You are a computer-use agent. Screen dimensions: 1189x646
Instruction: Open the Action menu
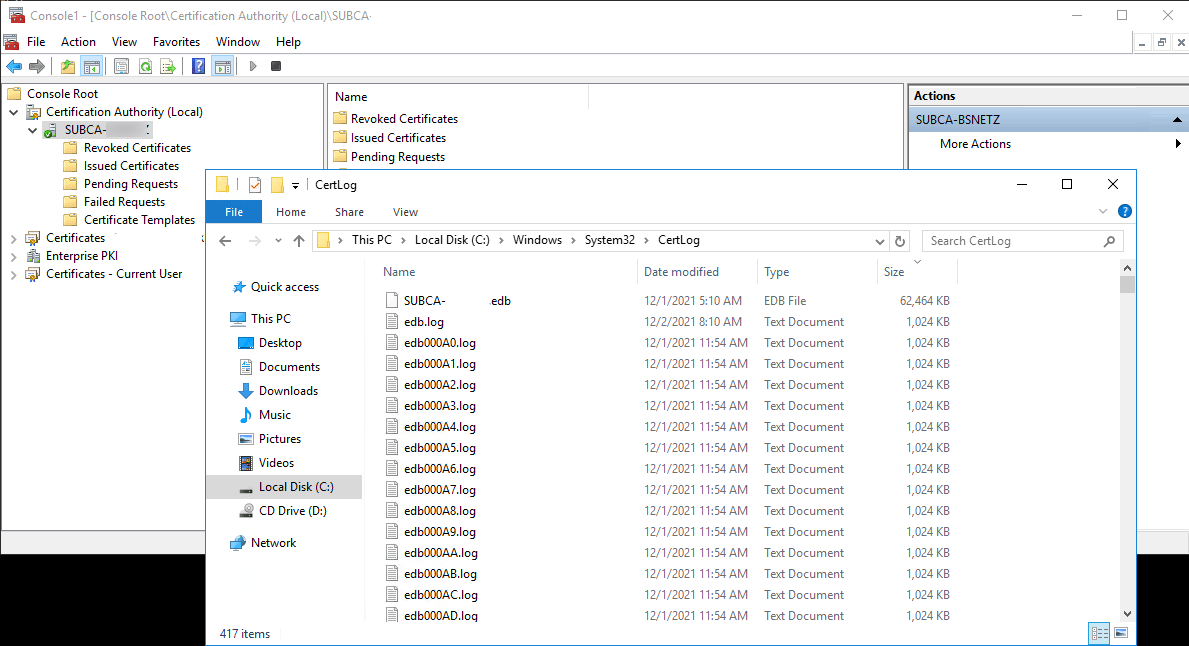click(78, 42)
